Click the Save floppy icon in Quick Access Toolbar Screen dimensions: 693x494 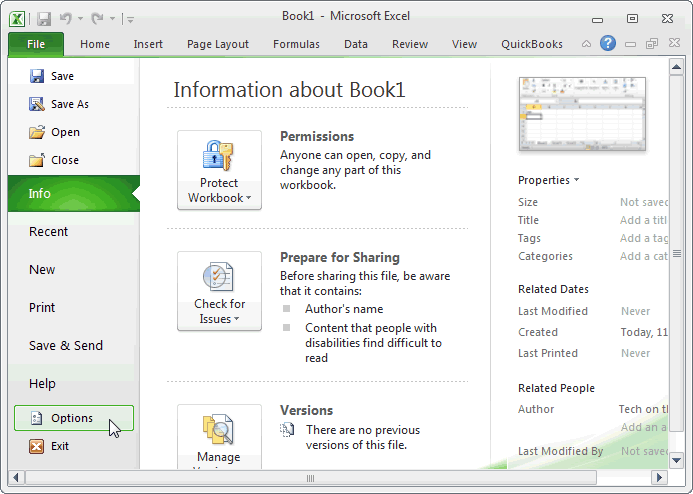[44, 19]
